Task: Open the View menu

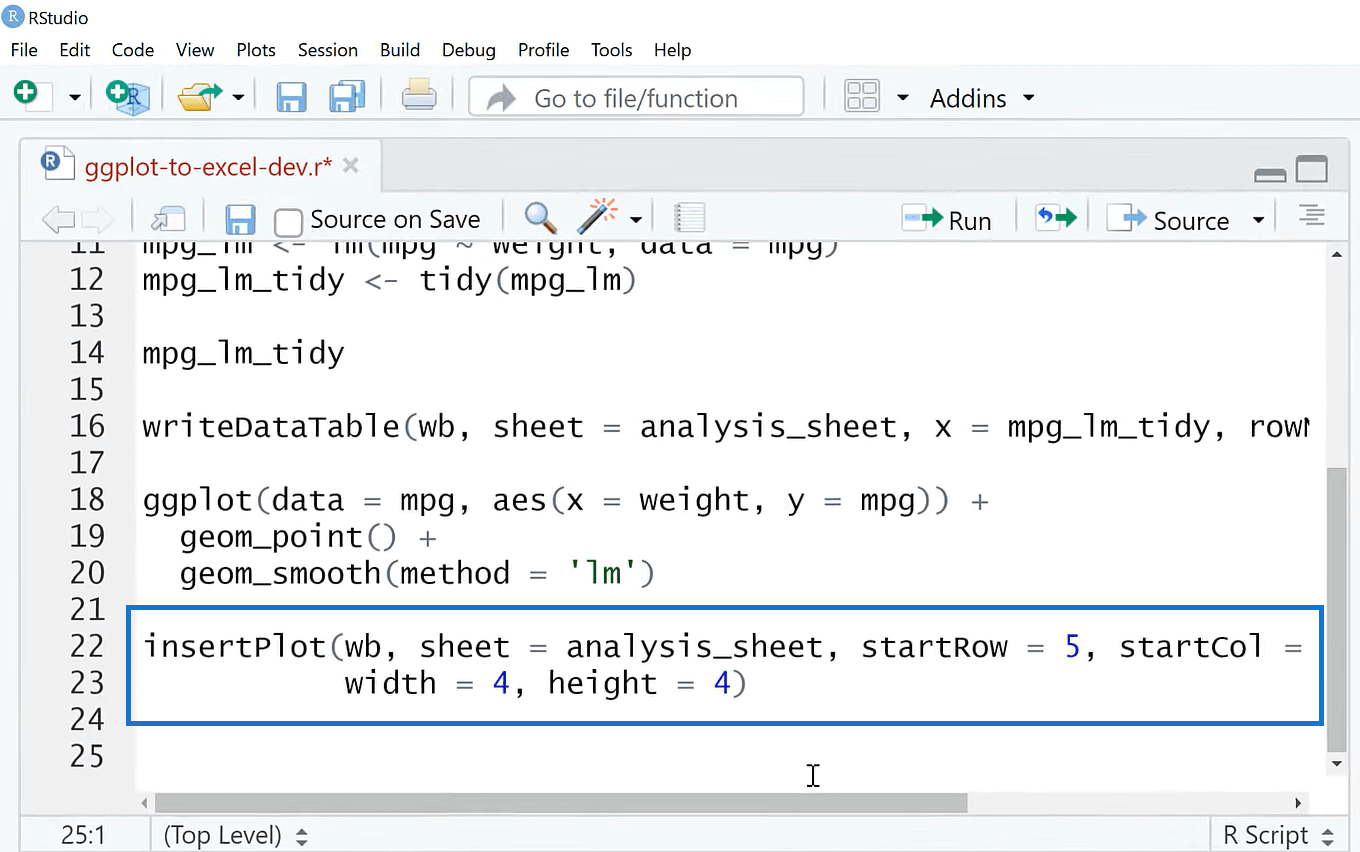Action: click(x=195, y=50)
